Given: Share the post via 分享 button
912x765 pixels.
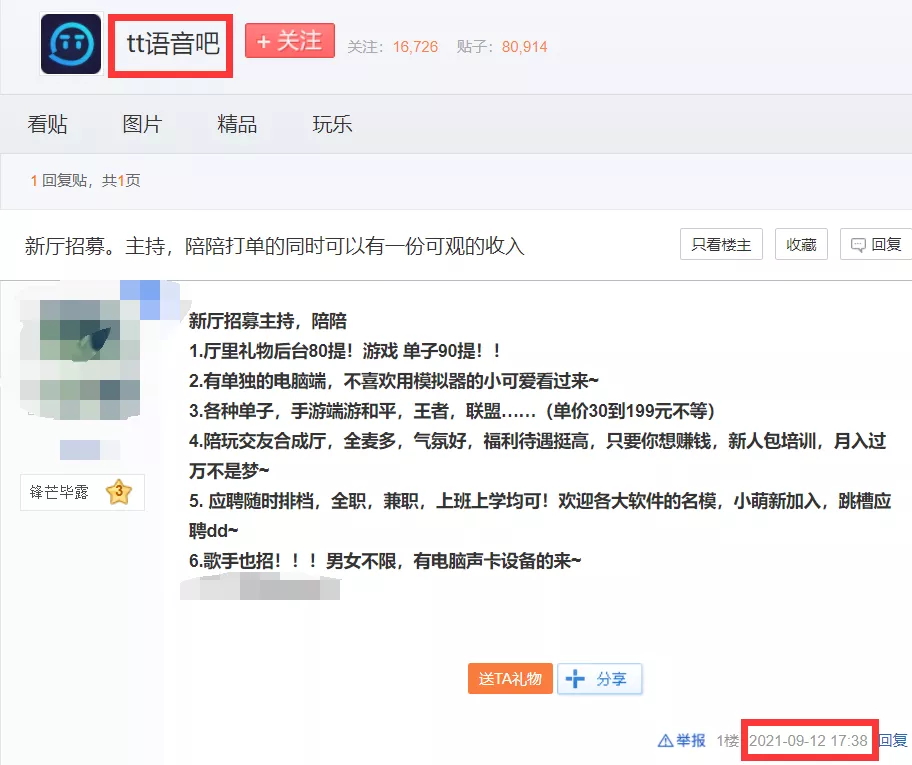Looking at the screenshot, I should tap(600, 679).
